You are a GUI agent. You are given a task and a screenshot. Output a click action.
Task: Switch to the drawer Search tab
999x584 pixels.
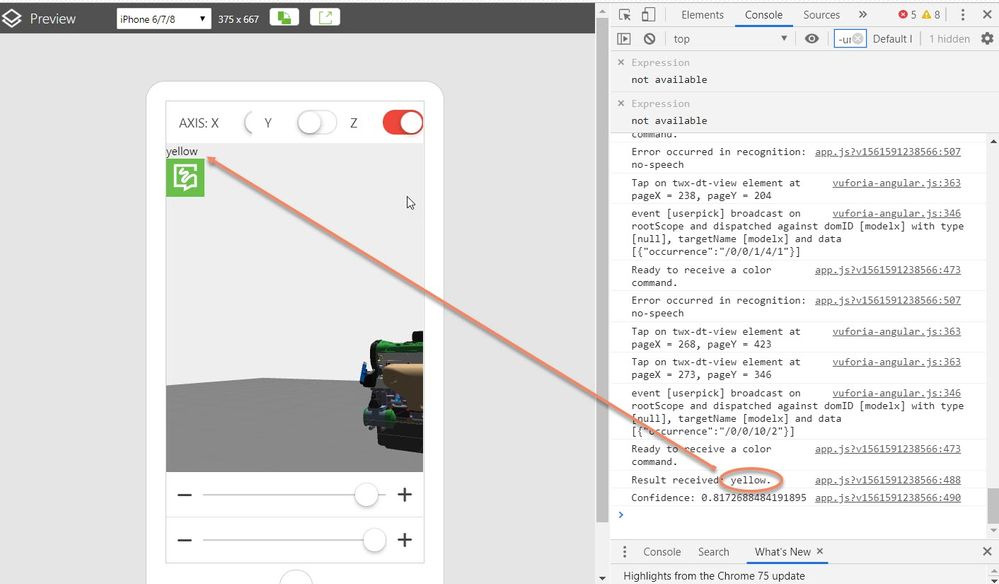[x=714, y=552]
